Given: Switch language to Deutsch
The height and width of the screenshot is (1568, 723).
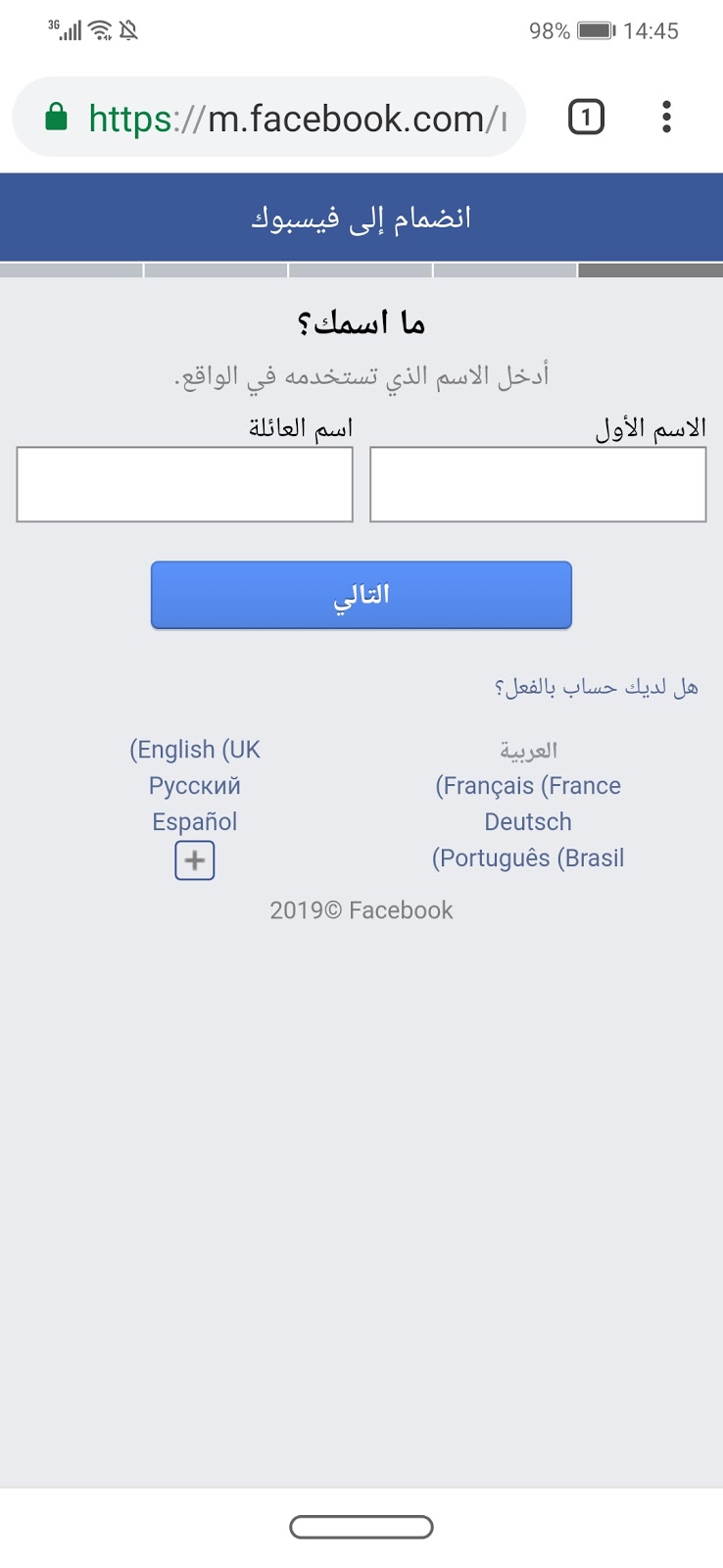Looking at the screenshot, I should point(528,822).
